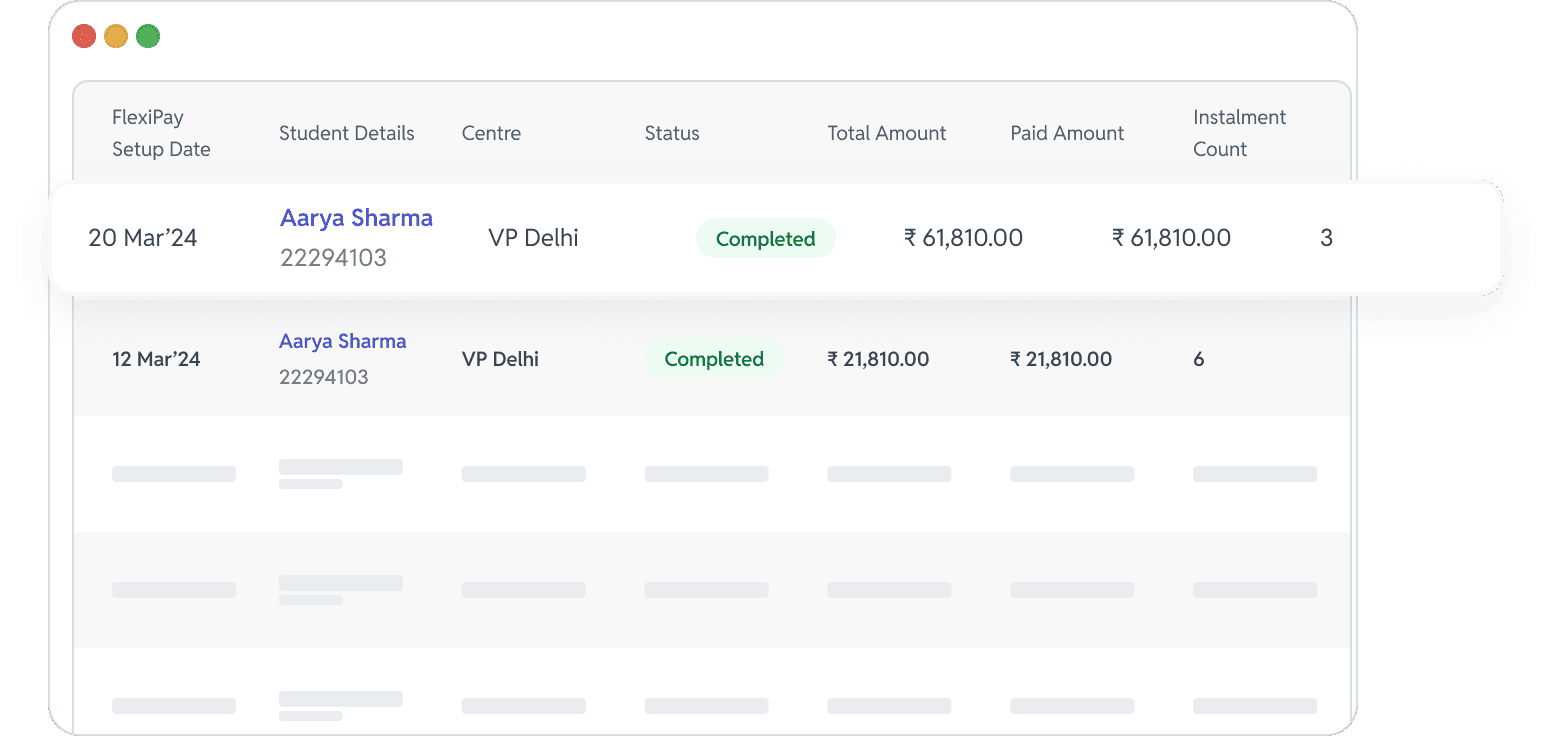1552x736 pixels.
Task: Select the Paid Amount column header
Action: [1067, 133]
